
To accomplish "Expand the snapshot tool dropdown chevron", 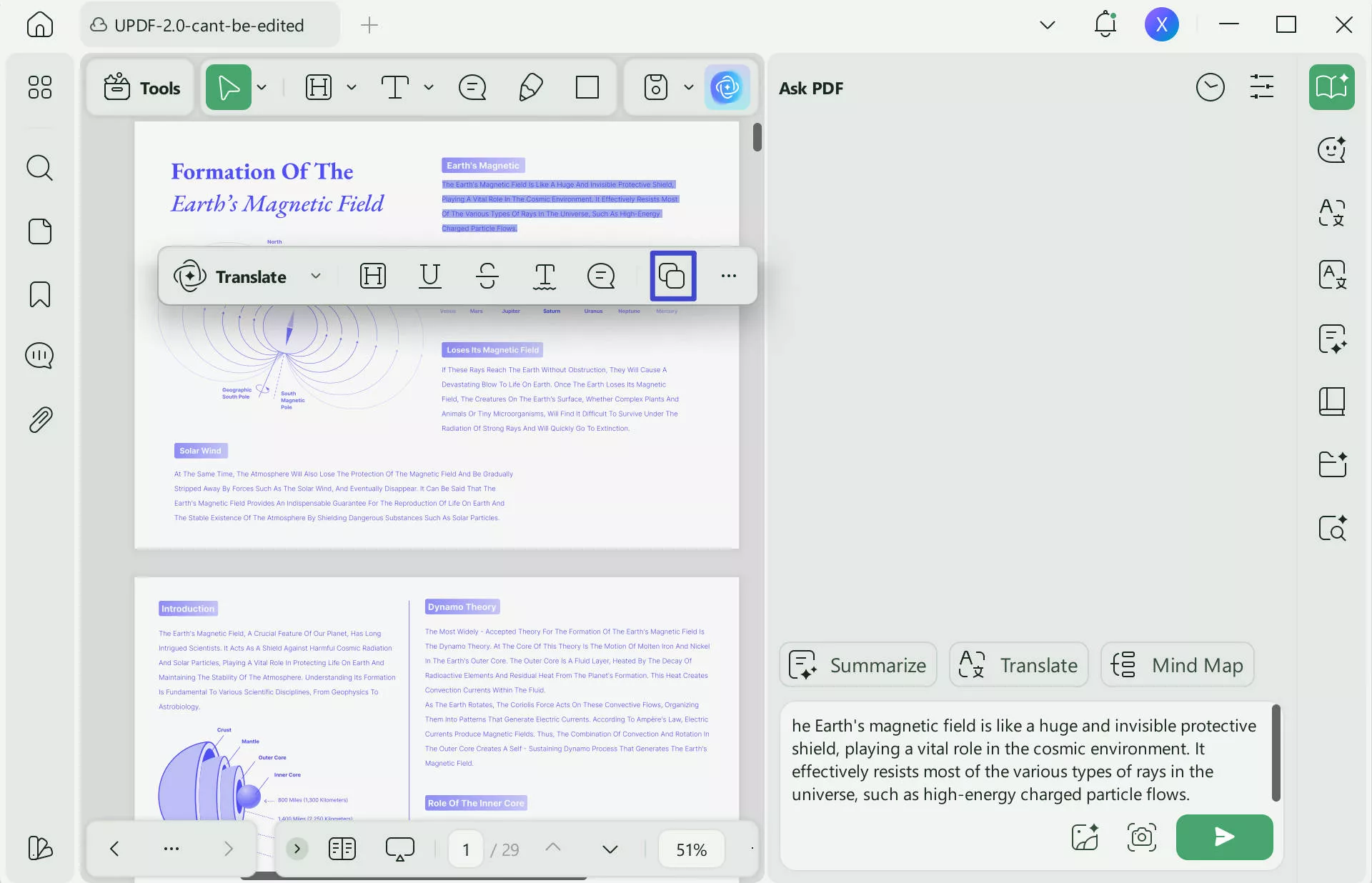I will (x=688, y=87).
